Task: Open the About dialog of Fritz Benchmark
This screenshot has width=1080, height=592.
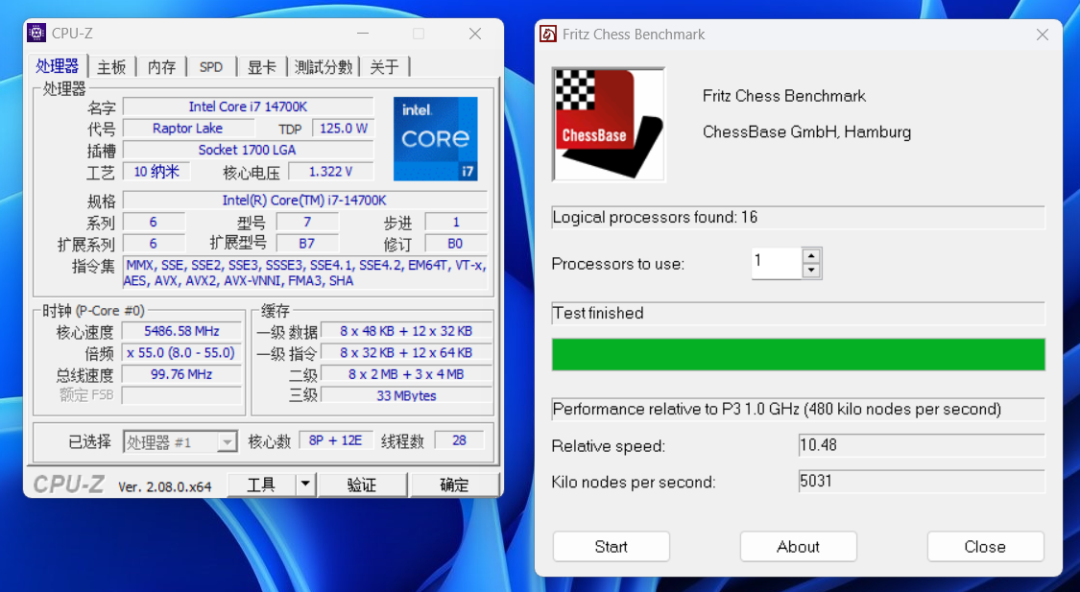Action: point(798,547)
